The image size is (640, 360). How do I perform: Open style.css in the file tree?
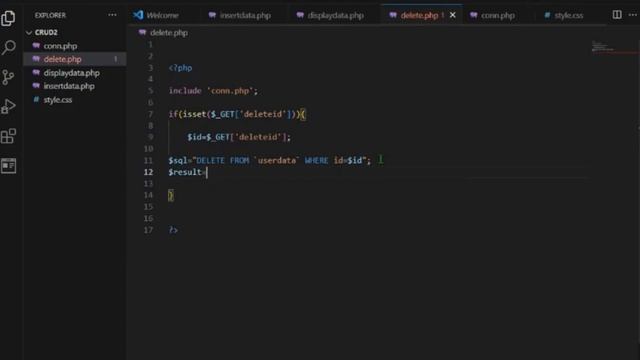click(x=58, y=100)
